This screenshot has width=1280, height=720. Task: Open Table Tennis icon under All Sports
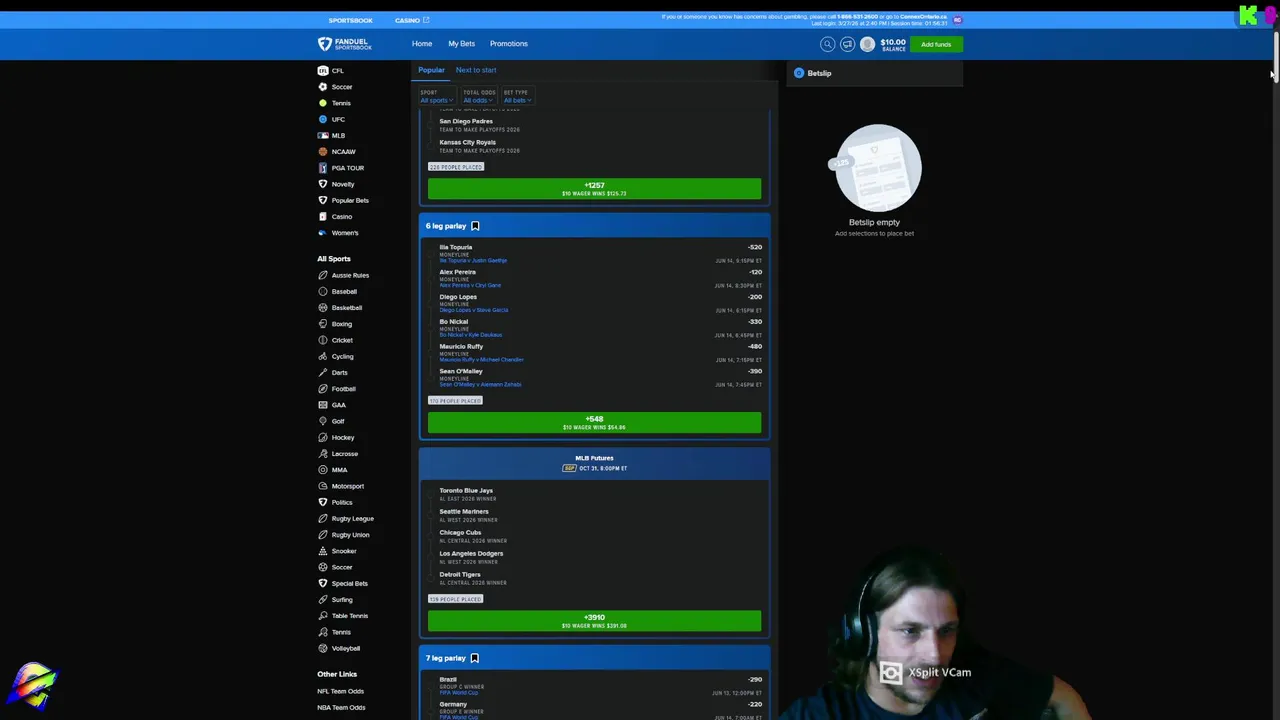(x=322, y=616)
